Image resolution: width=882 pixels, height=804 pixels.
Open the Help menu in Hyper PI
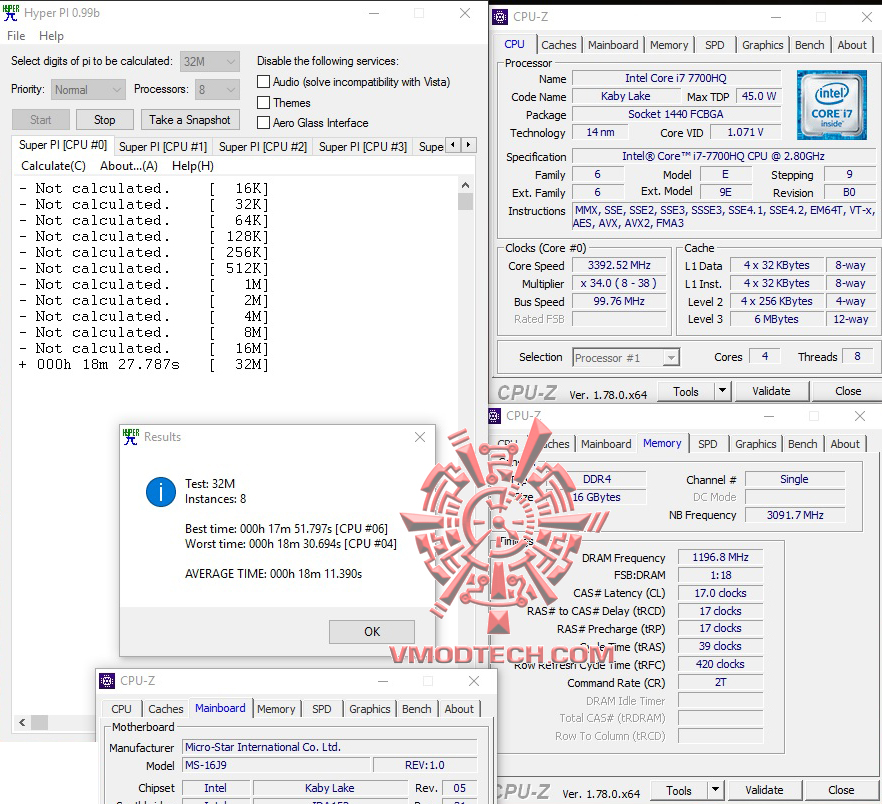click(51, 36)
